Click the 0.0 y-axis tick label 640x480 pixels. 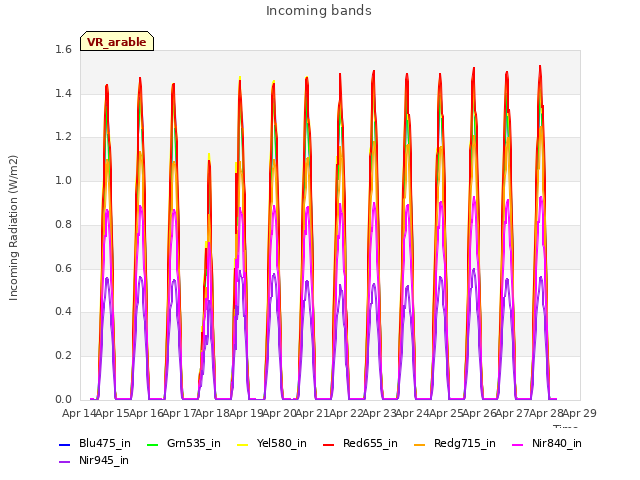coord(63,399)
